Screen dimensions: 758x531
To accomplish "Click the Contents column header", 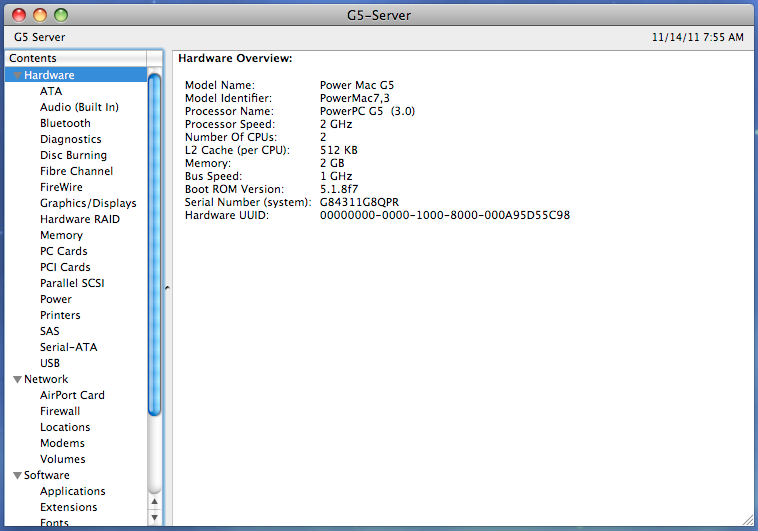I will [75, 58].
